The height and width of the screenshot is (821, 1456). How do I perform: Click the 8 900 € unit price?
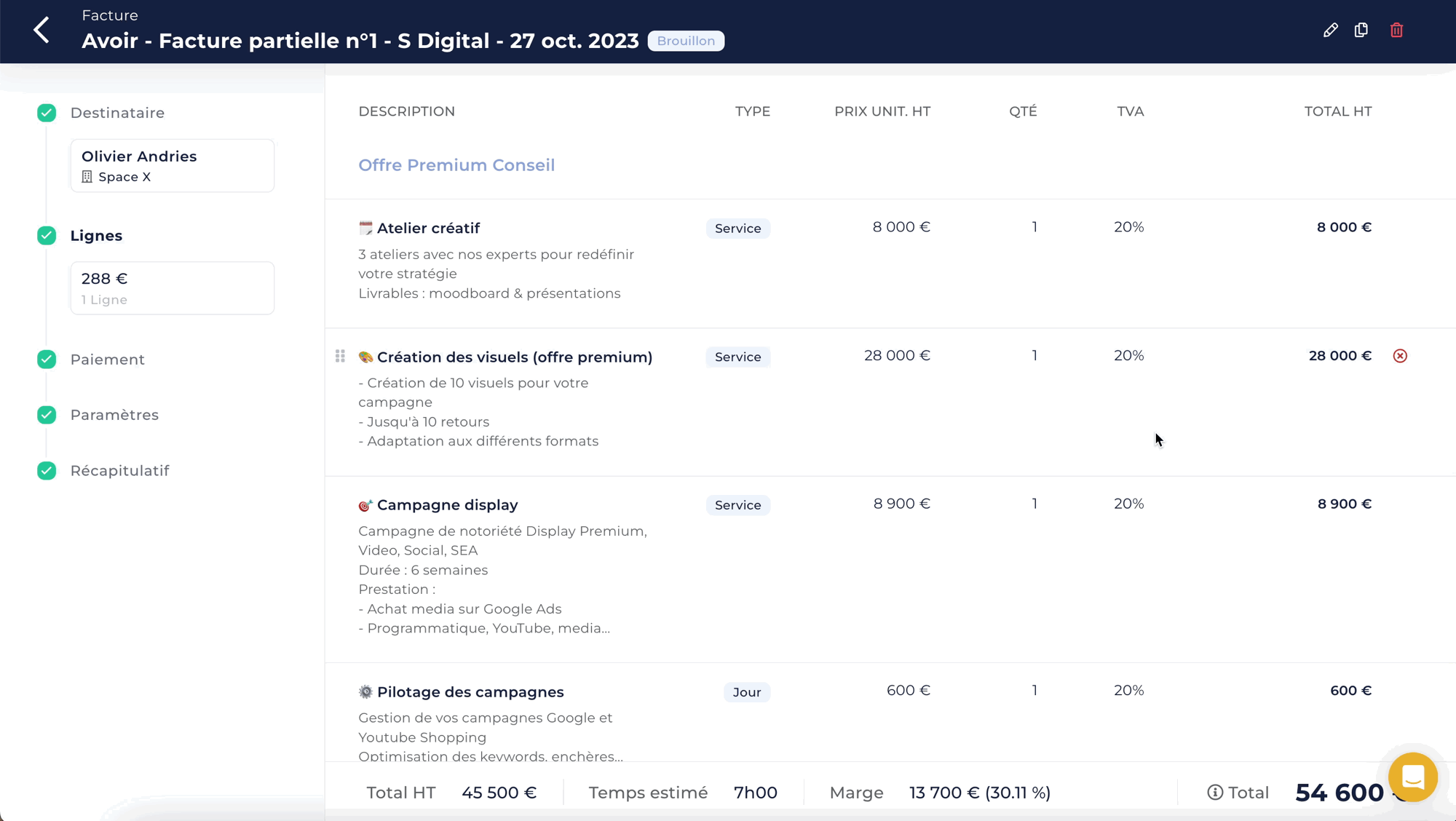click(x=902, y=504)
